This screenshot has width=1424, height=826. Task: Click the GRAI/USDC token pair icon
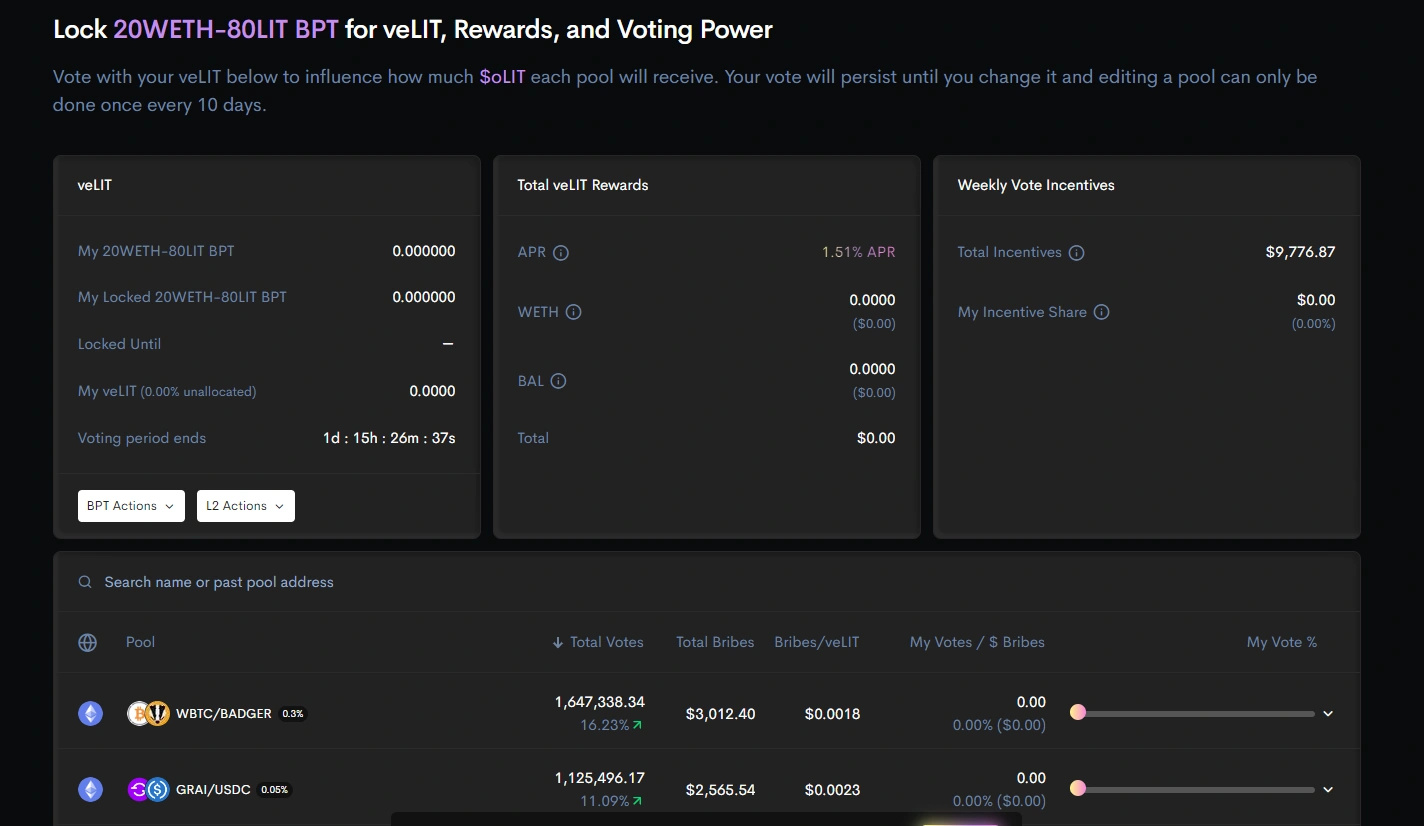coord(148,789)
